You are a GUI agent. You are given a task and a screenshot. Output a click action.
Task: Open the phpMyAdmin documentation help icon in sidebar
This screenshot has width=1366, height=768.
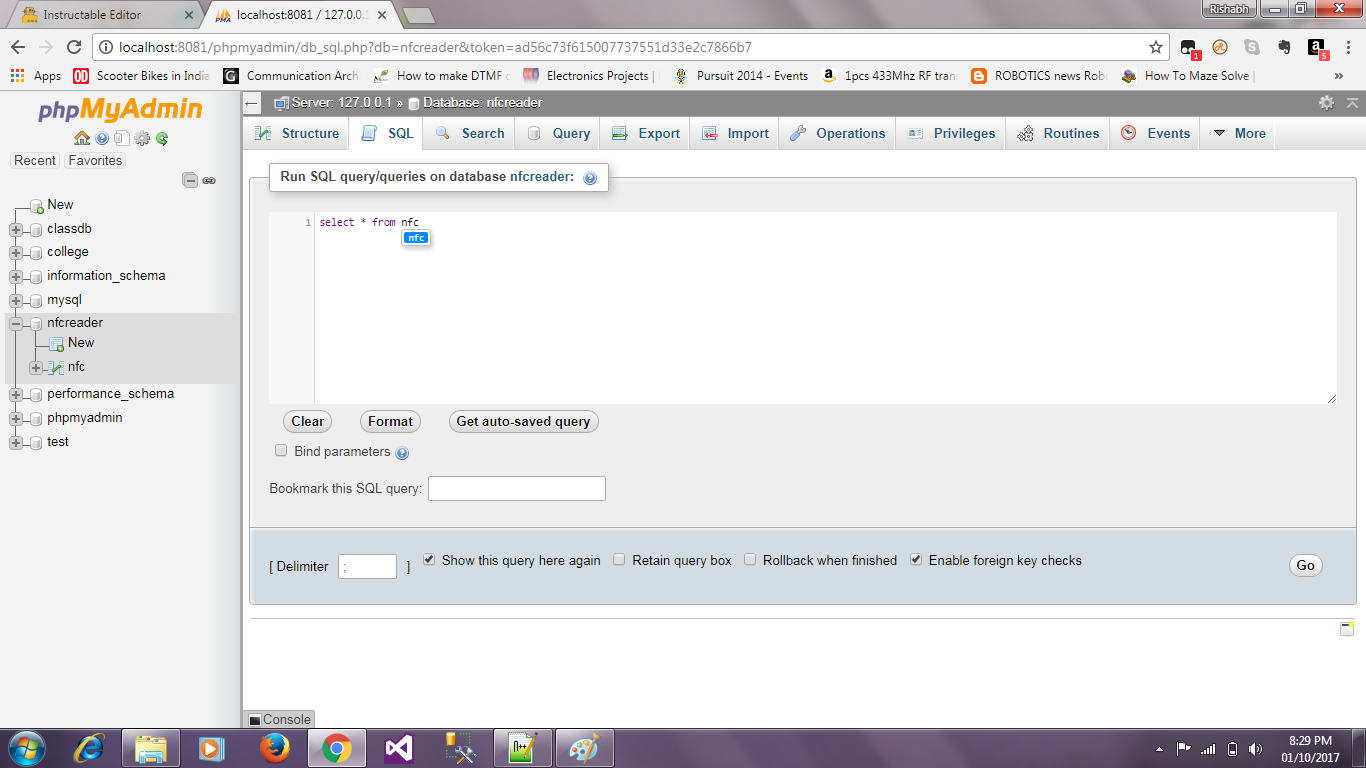click(x=102, y=138)
